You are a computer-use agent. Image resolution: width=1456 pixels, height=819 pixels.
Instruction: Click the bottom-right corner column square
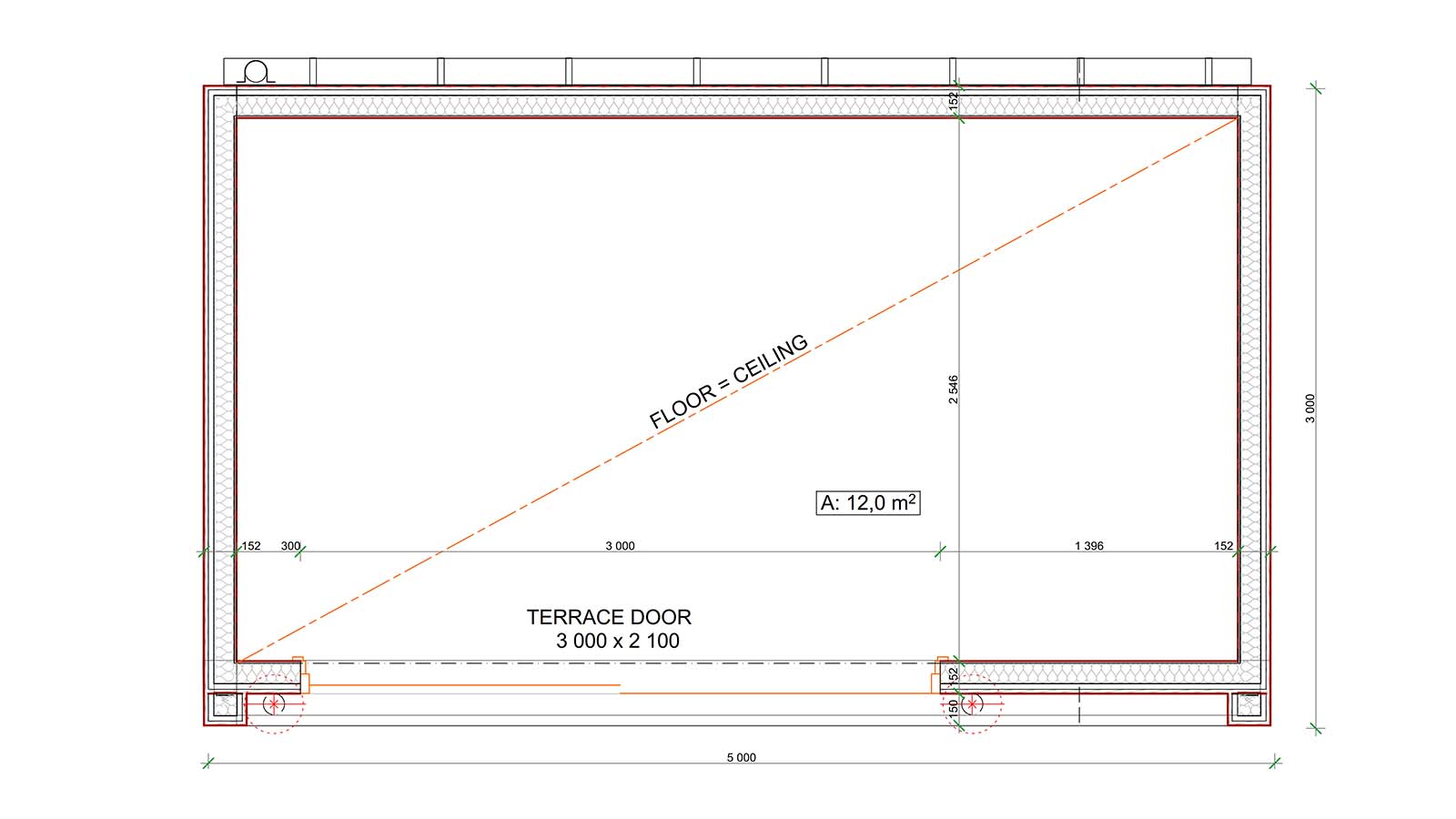1249,705
